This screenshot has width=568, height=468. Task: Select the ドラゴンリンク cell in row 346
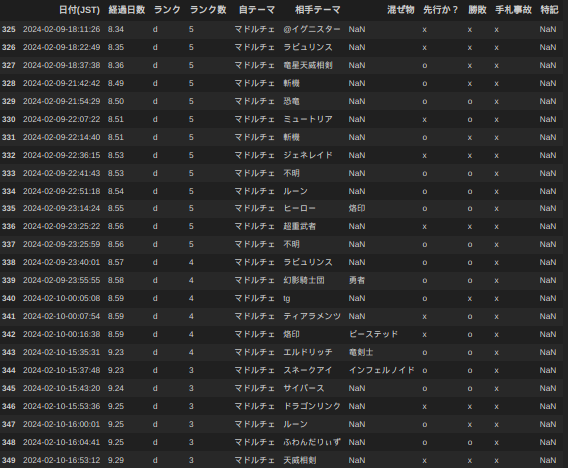click(x=312, y=406)
